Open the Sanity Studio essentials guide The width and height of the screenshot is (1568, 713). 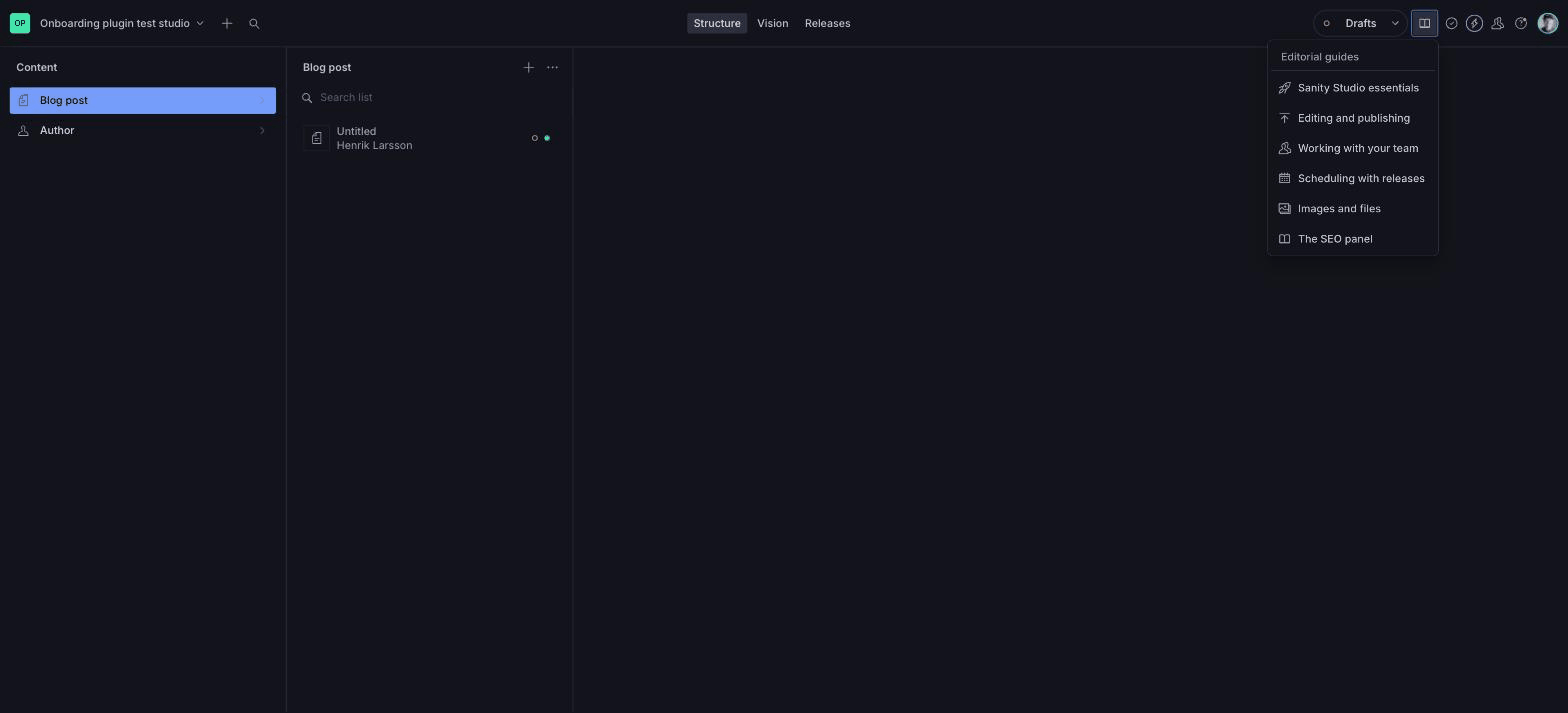pyautogui.click(x=1353, y=88)
